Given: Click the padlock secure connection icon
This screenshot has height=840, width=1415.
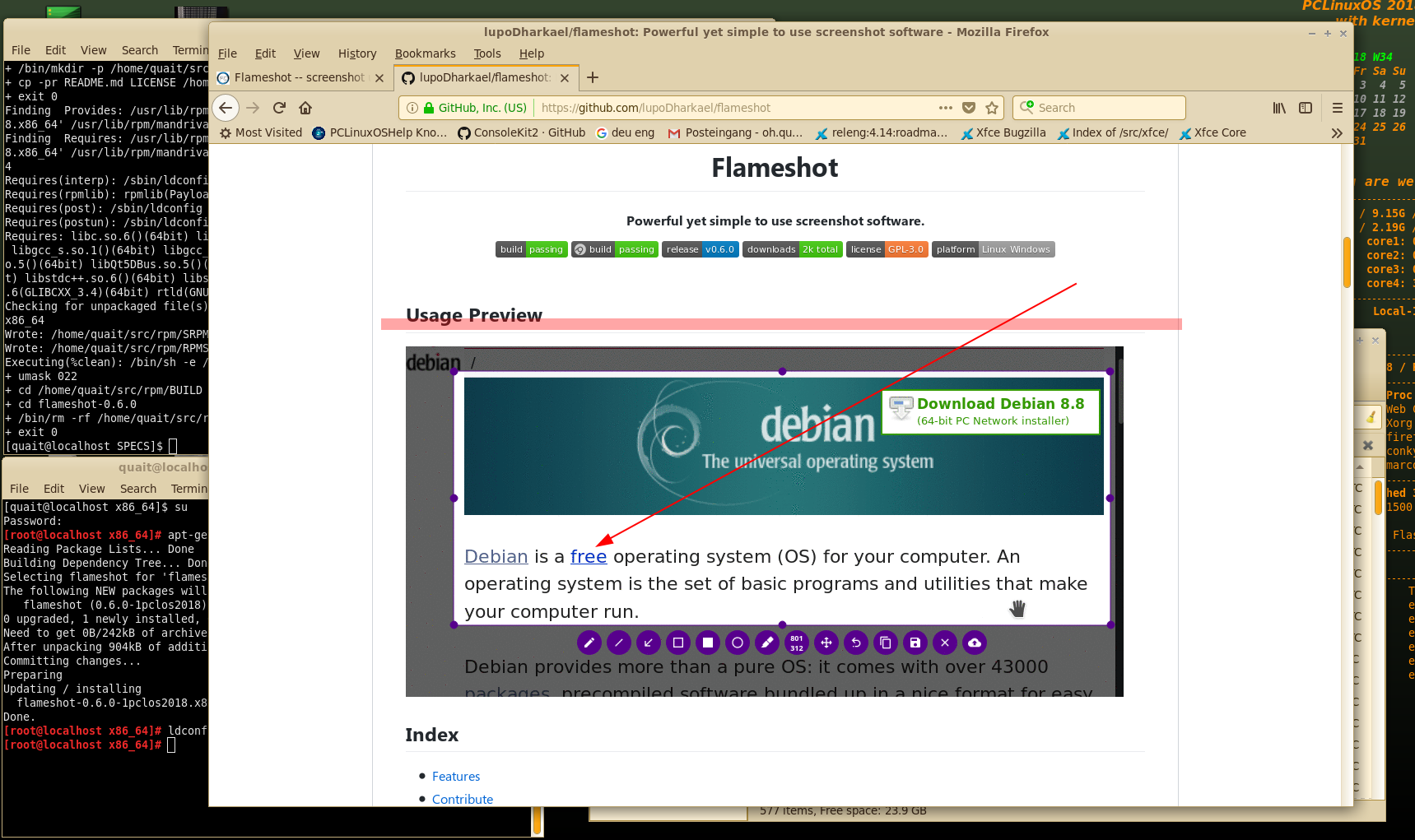Looking at the screenshot, I should point(428,108).
